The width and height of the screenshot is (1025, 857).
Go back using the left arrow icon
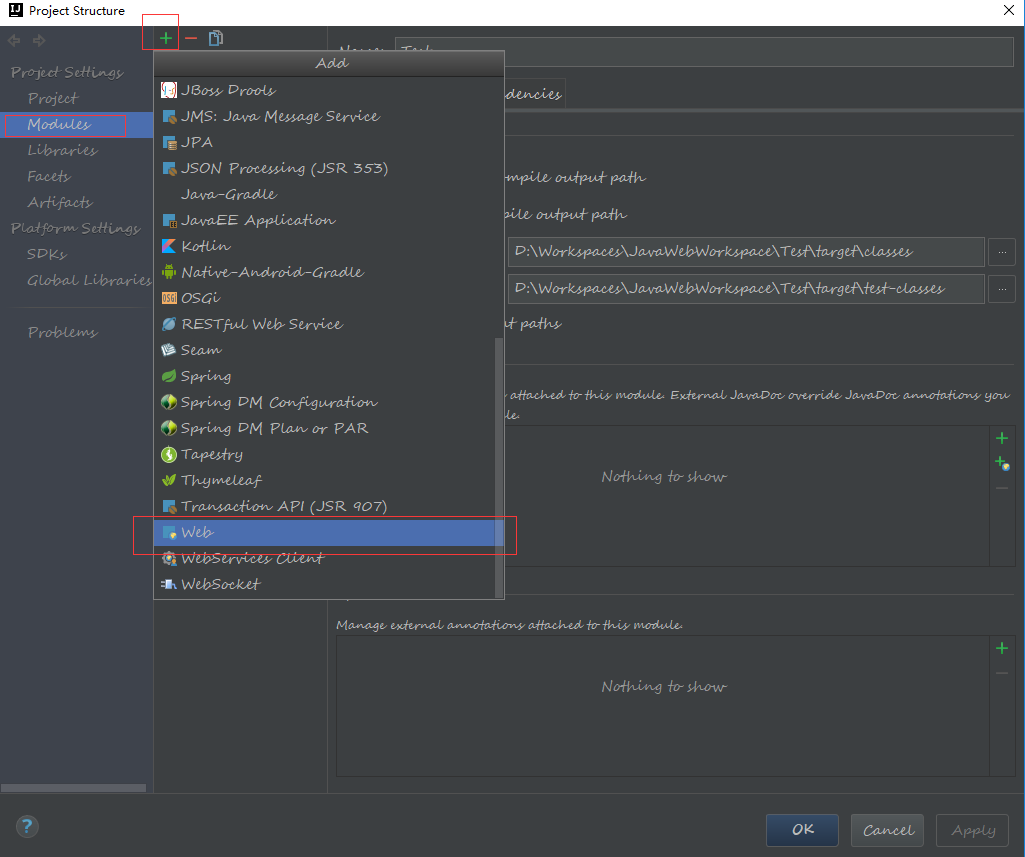pos(14,41)
